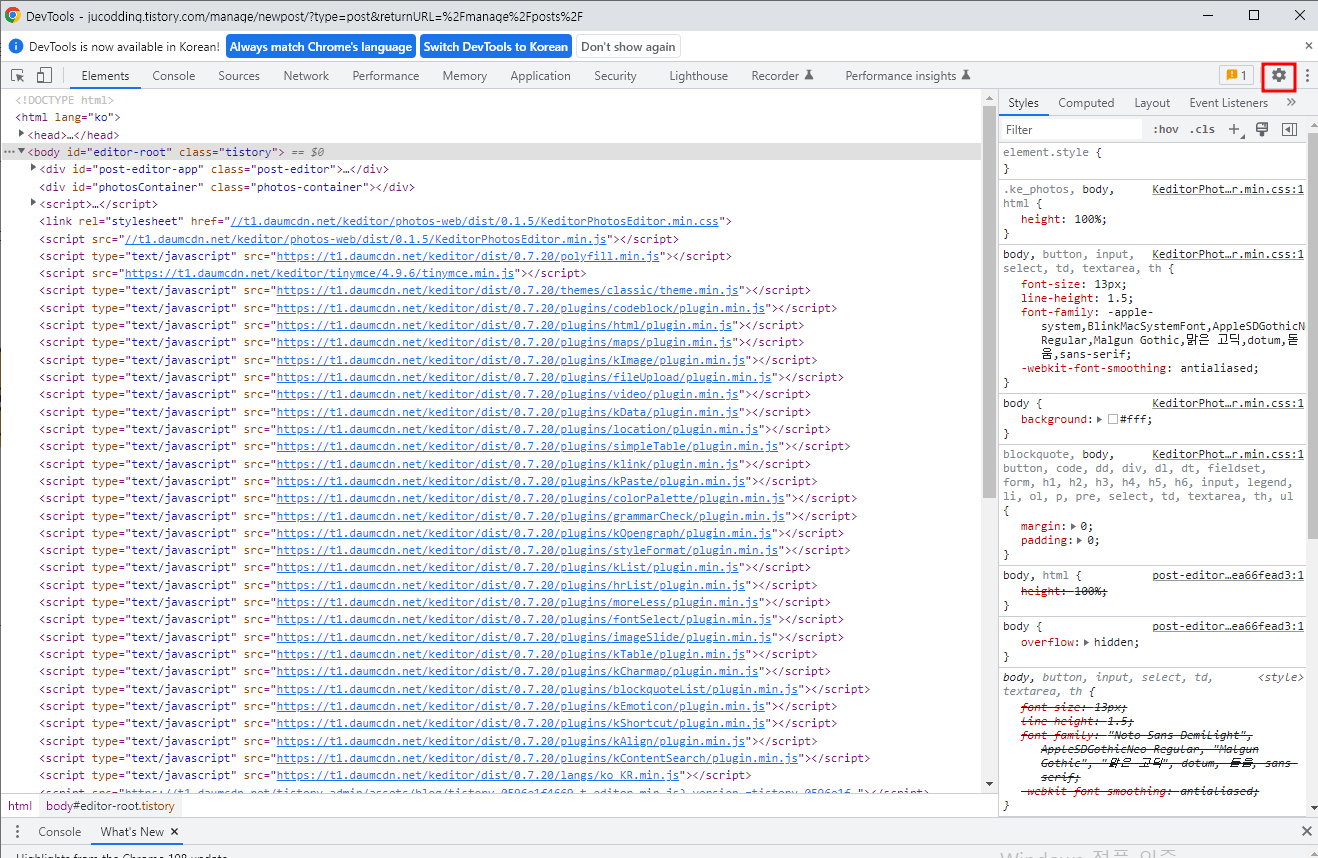Screen dimensions: 1318x858
Task: Click the Styles filter input field
Action: point(1070,129)
